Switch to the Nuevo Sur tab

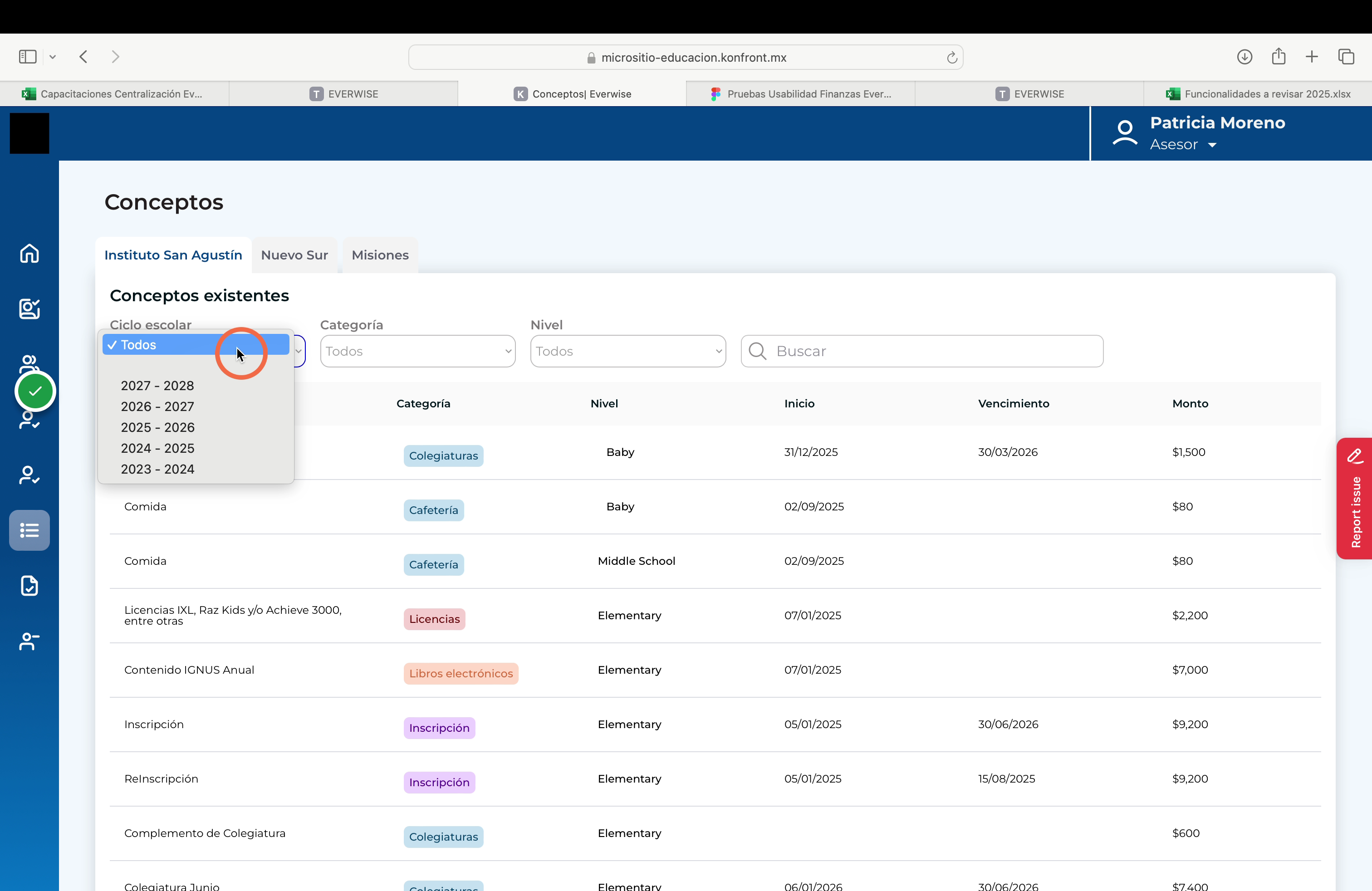294,255
